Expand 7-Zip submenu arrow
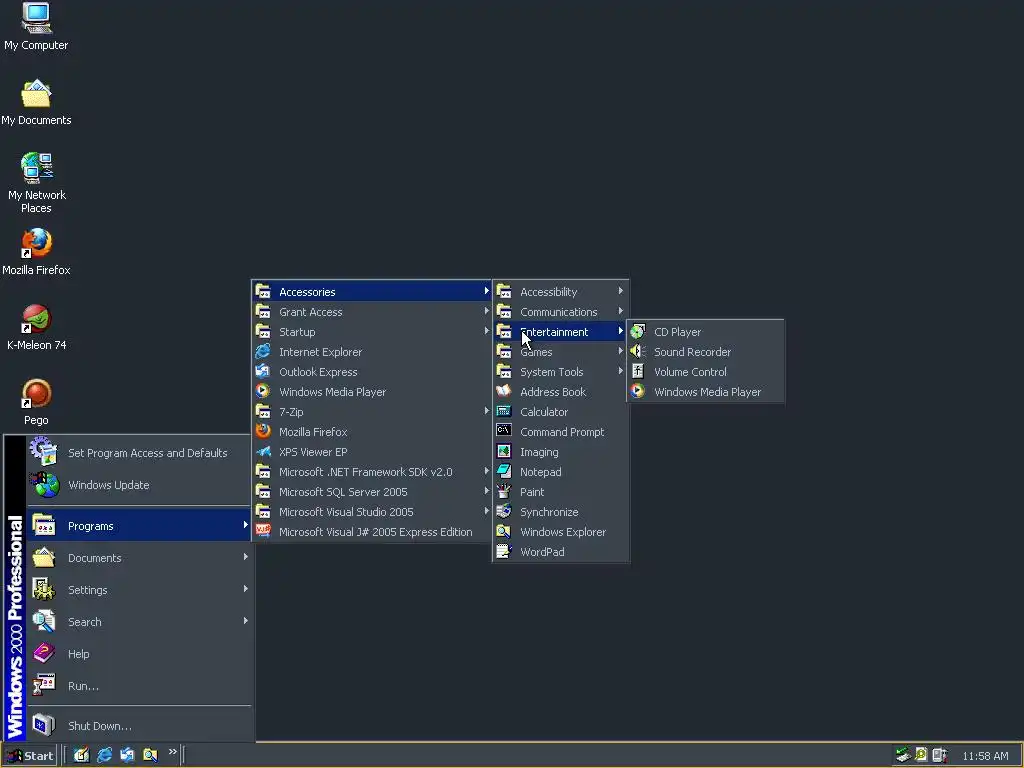This screenshot has height=768, width=1024. (487, 411)
